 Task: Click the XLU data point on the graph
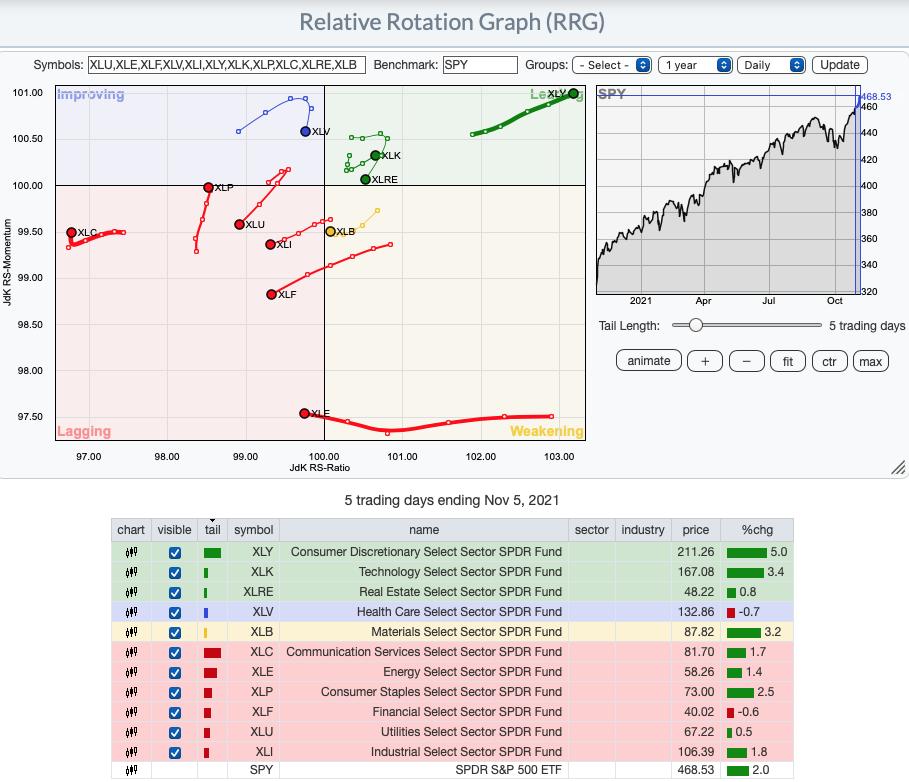239,224
